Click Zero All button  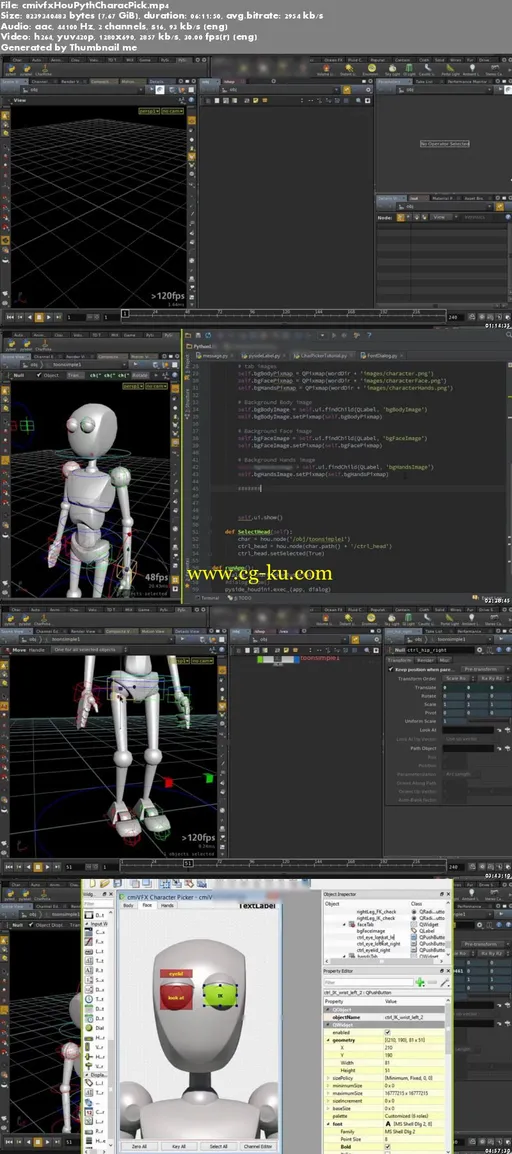[139, 1146]
